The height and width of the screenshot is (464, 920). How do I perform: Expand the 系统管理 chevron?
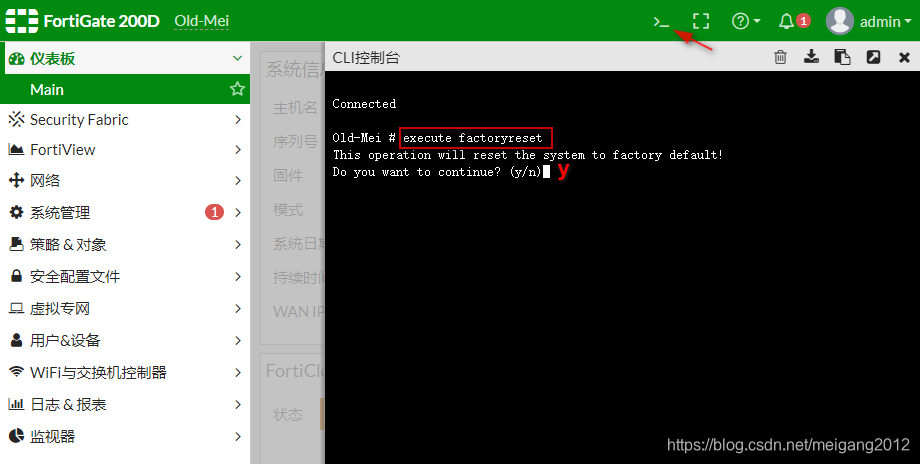point(238,212)
